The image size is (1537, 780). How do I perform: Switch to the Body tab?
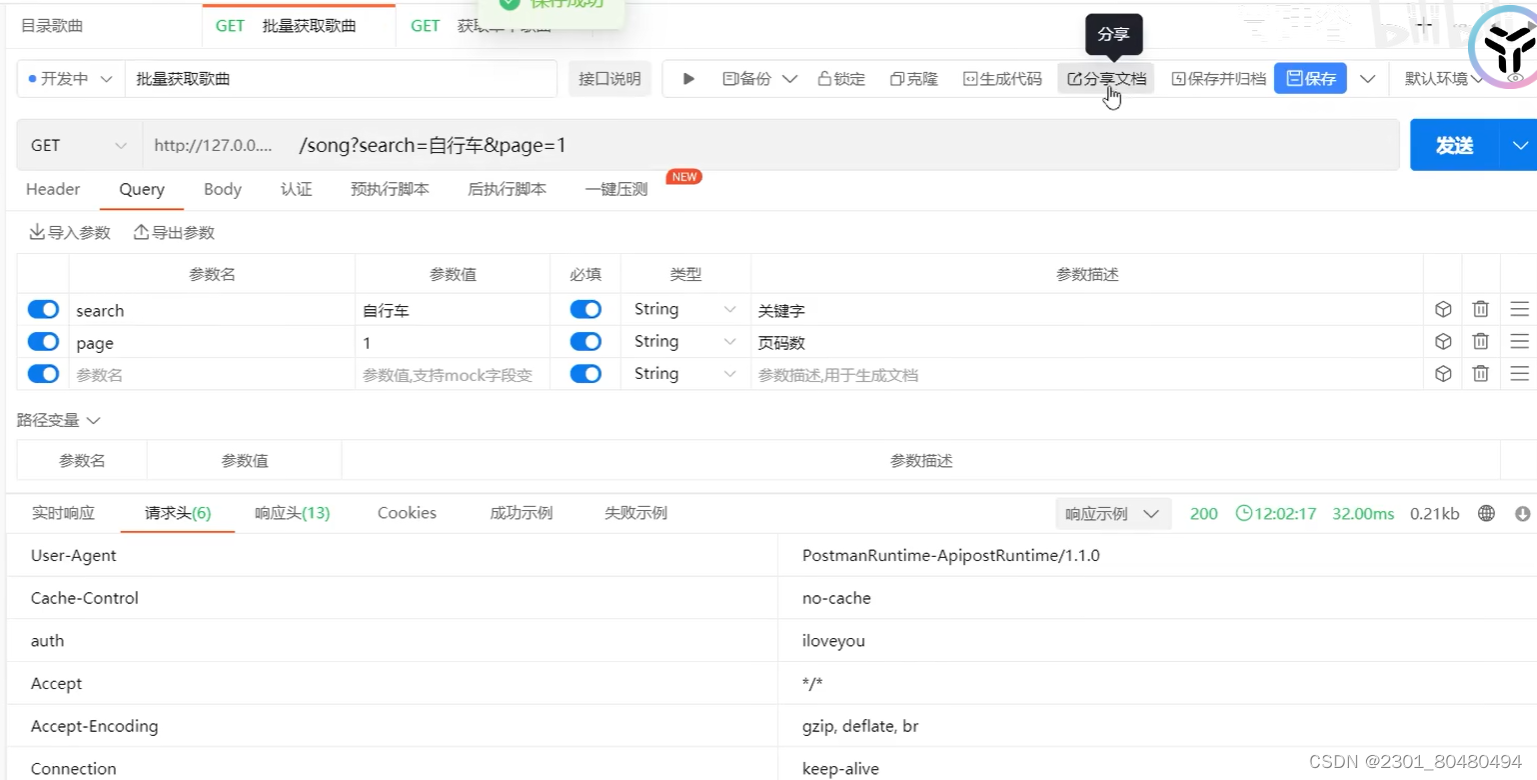222,189
